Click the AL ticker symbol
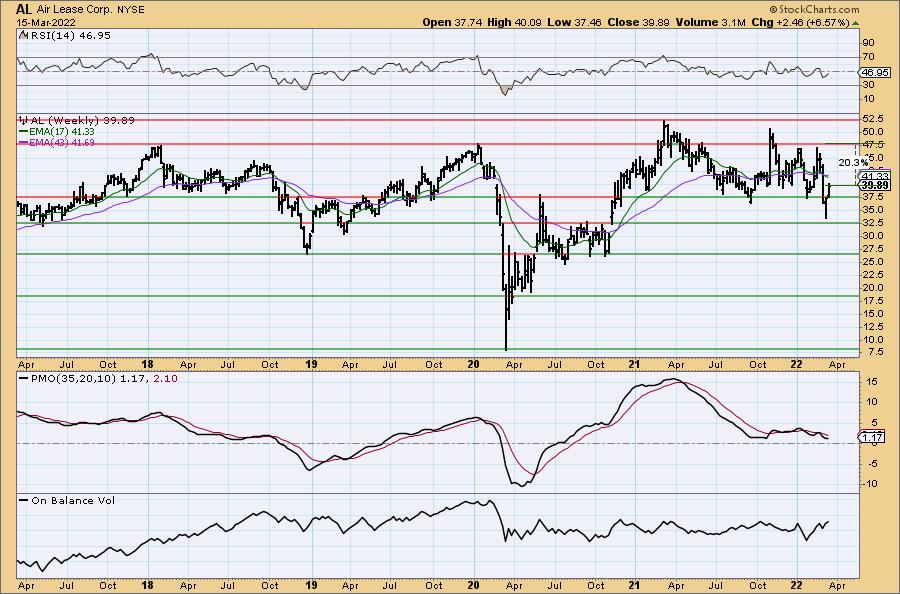This screenshot has height=594, width=900. click(24, 9)
